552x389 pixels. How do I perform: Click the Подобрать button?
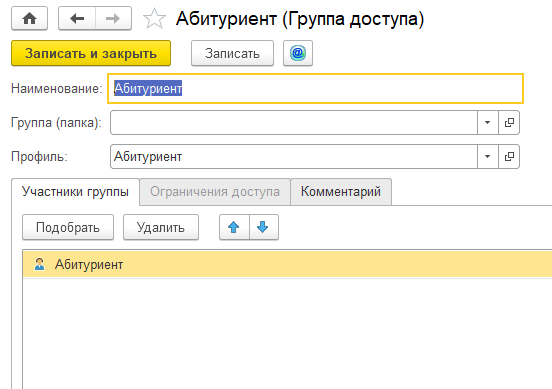pyautogui.click(x=68, y=227)
